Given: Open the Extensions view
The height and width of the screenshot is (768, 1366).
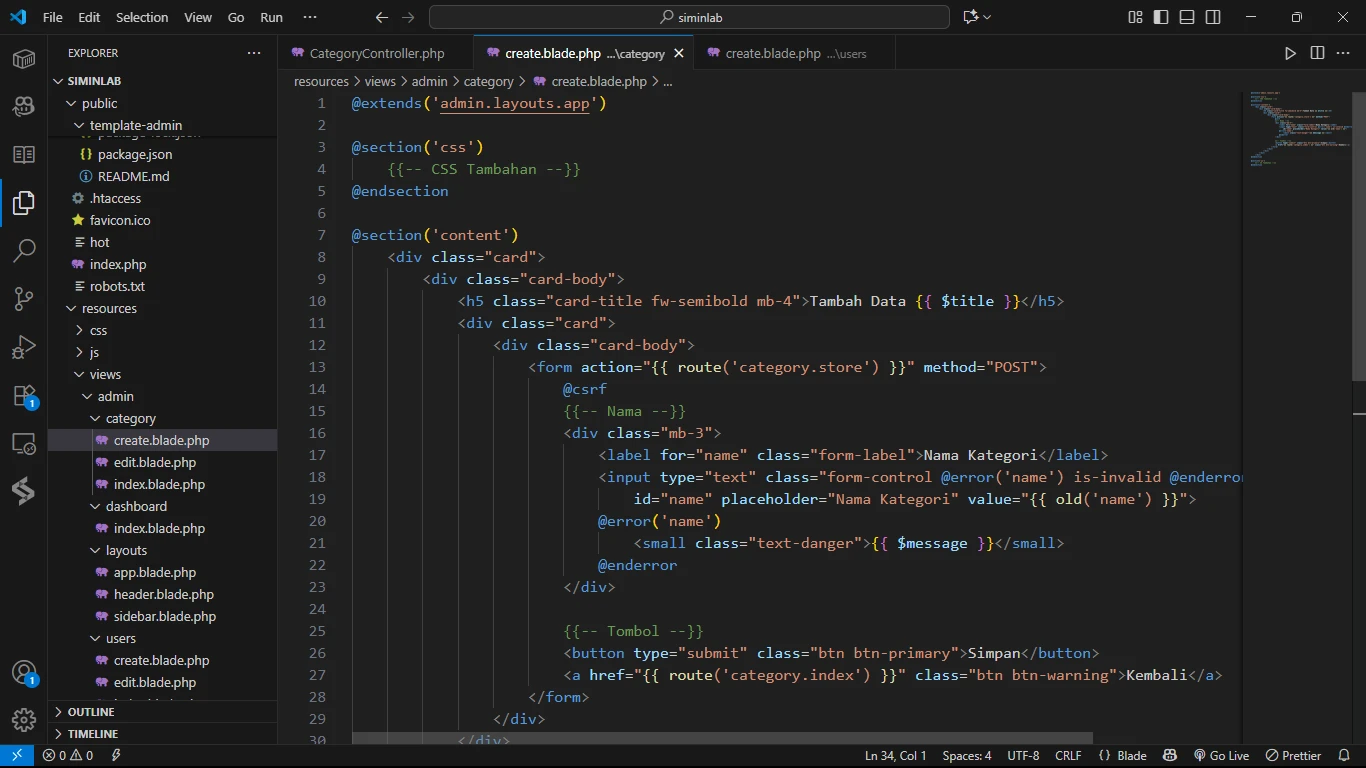Looking at the screenshot, I should click(24, 396).
